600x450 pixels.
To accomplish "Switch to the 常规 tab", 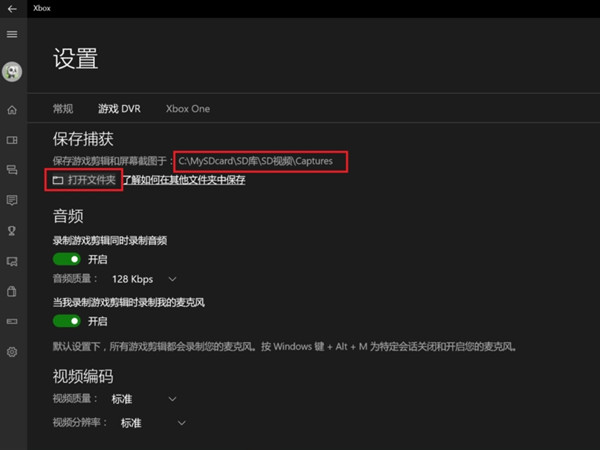I will pyautogui.click(x=63, y=109).
